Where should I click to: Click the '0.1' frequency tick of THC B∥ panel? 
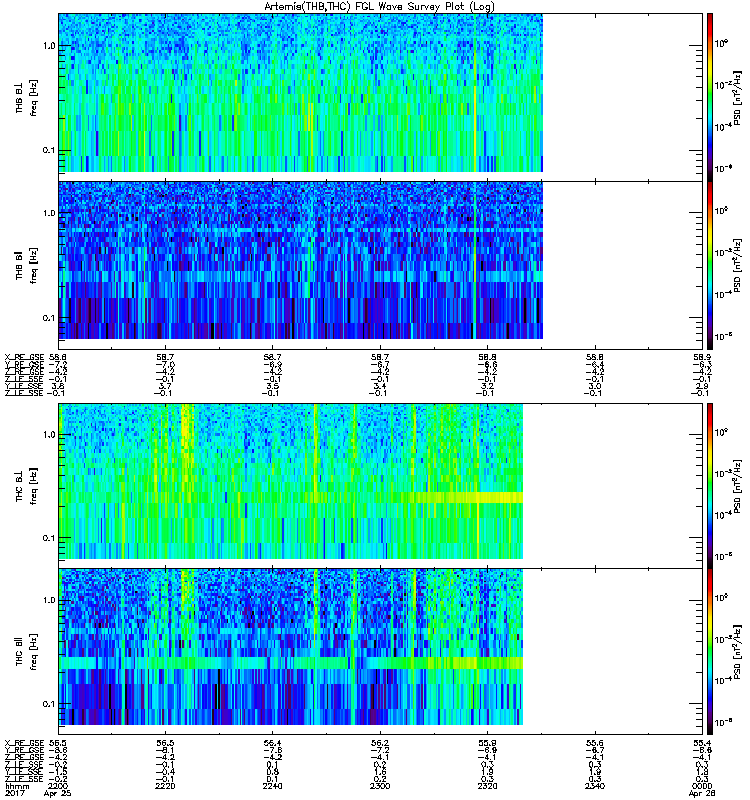[x=49, y=704]
